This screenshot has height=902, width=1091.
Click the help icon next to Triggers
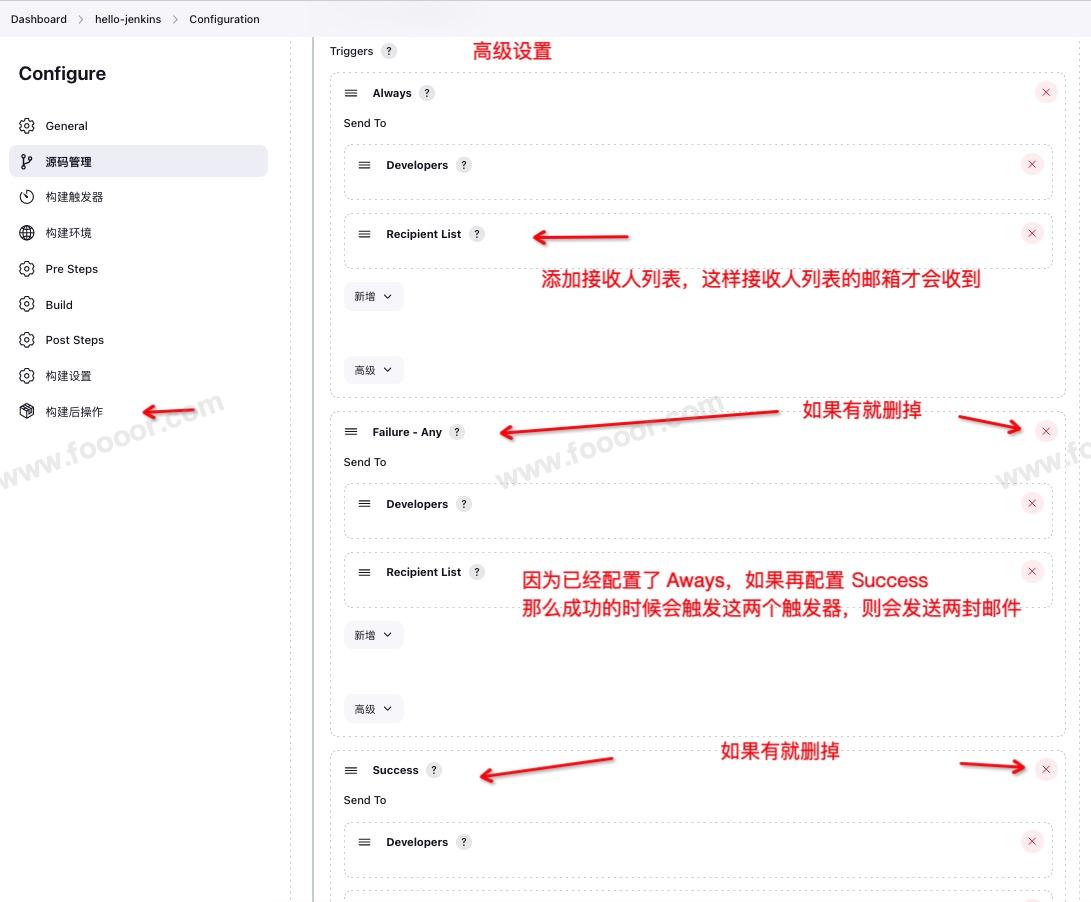(x=389, y=51)
